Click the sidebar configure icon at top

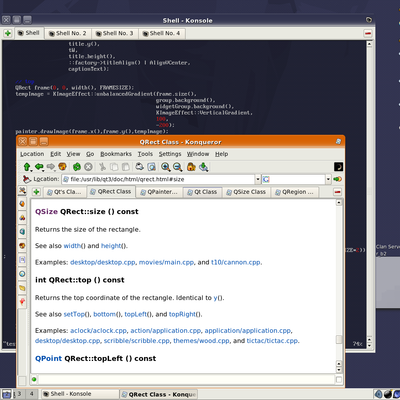click(x=22, y=191)
